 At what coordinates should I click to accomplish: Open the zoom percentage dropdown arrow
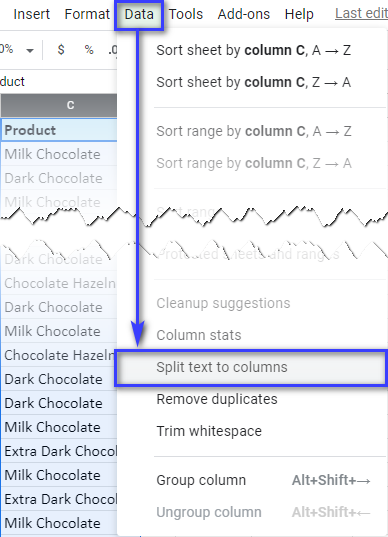[30, 51]
